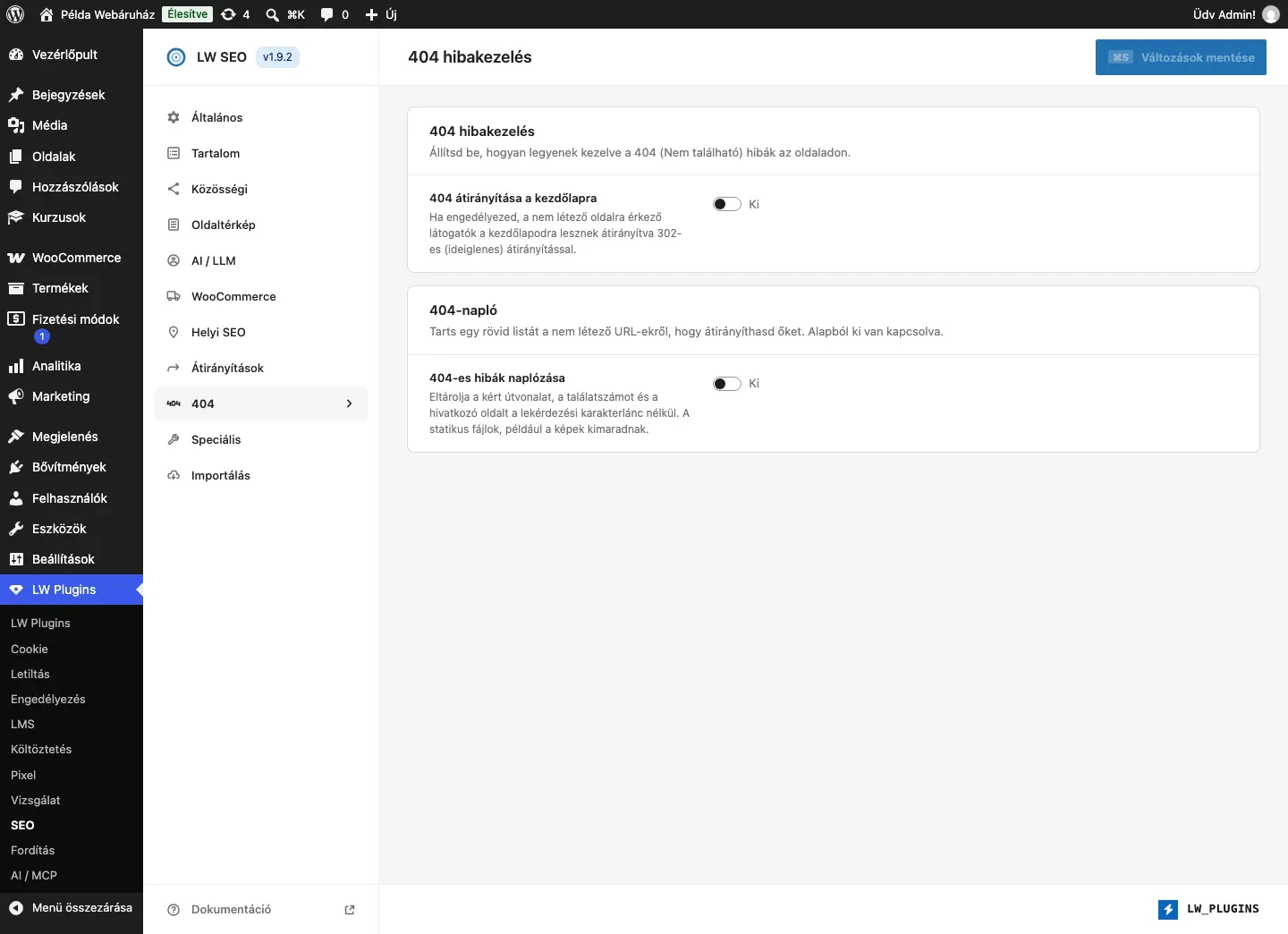This screenshot has height=934, width=1288.
Task: Open the comments bubble icon
Action: click(x=327, y=14)
